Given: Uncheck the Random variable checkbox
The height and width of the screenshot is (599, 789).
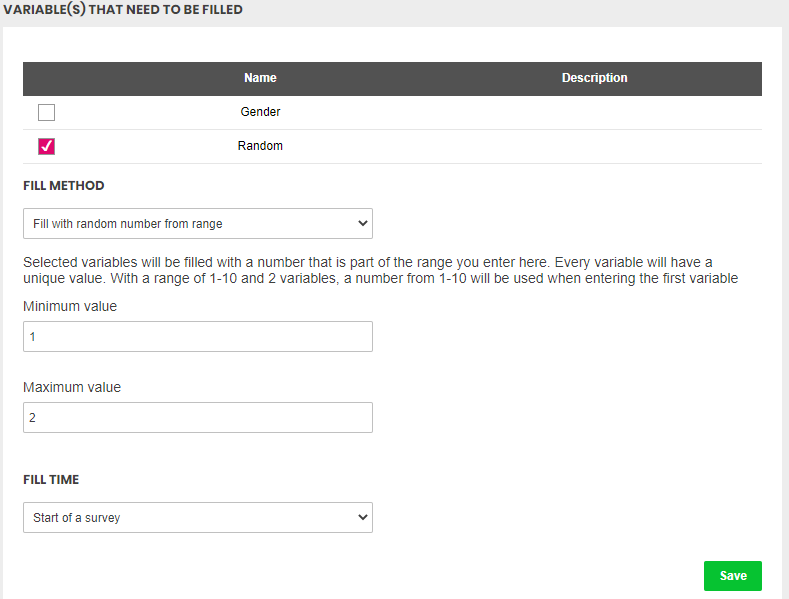Looking at the screenshot, I should 46,146.
